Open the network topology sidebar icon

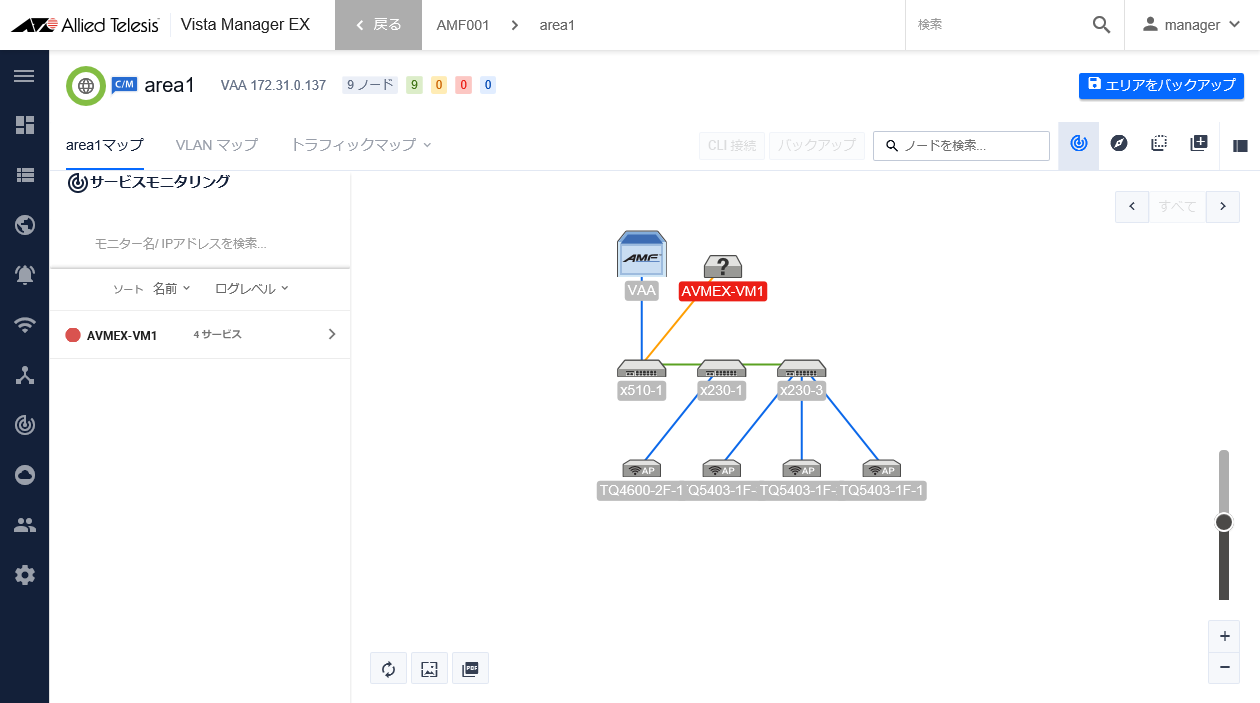(x=25, y=375)
